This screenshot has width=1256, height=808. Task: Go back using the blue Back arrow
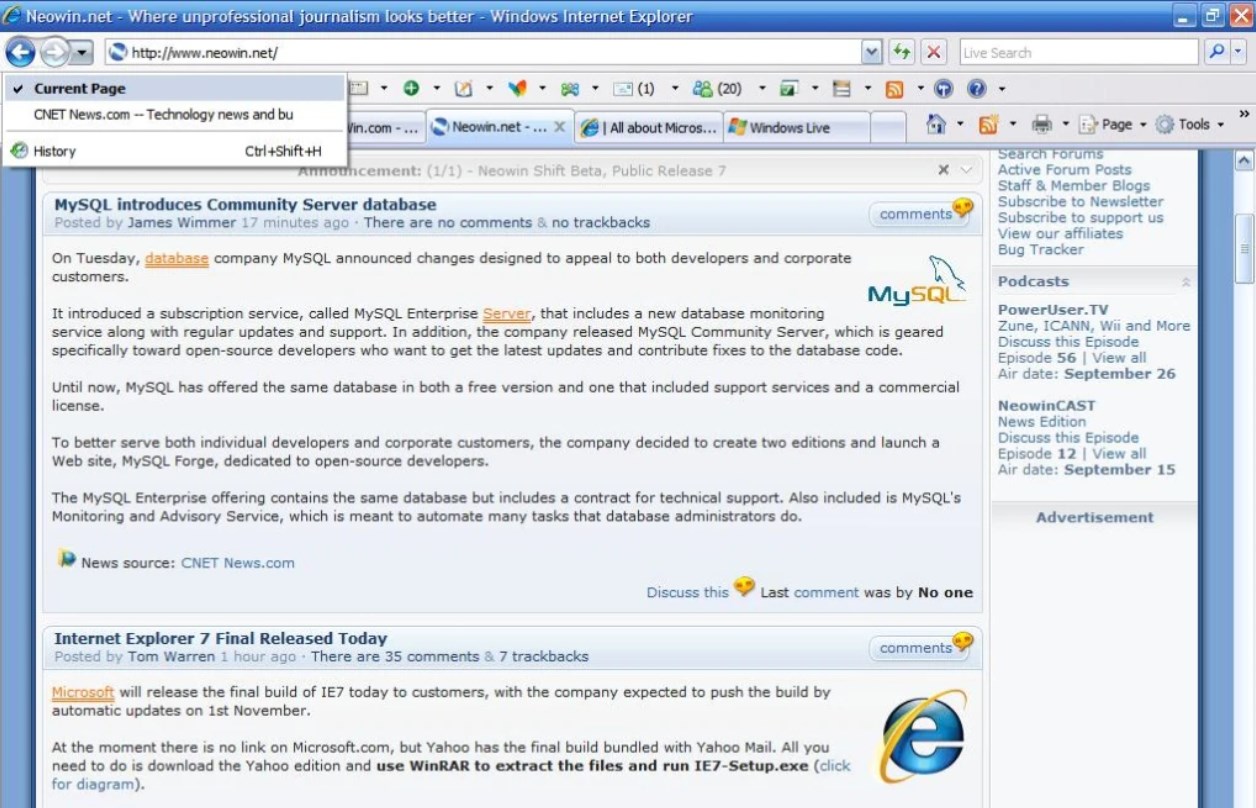pos(20,52)
